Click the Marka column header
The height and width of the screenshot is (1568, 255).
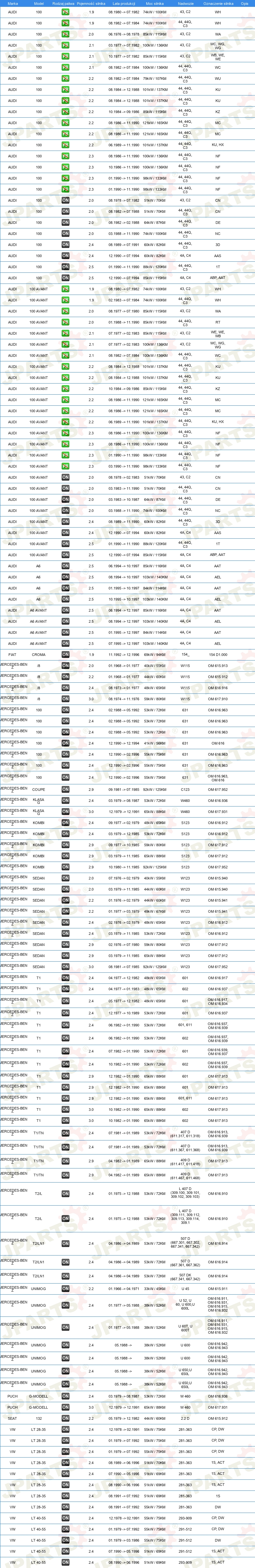coord(13,4)
